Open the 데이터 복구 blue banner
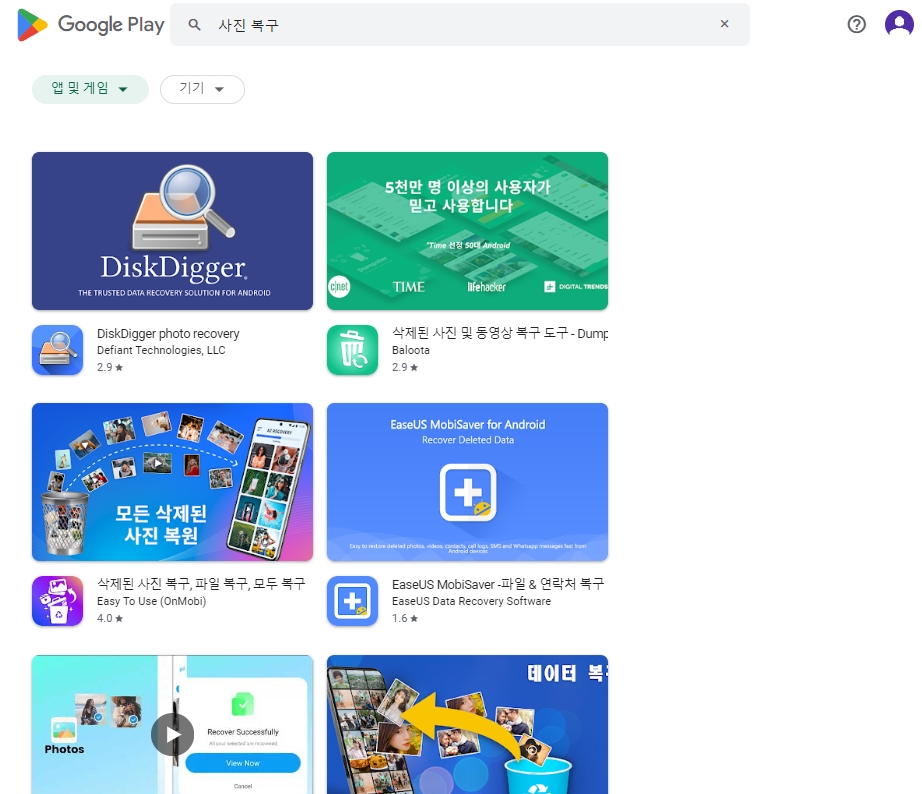Screen dimensions: 922x794 point(467,725)
